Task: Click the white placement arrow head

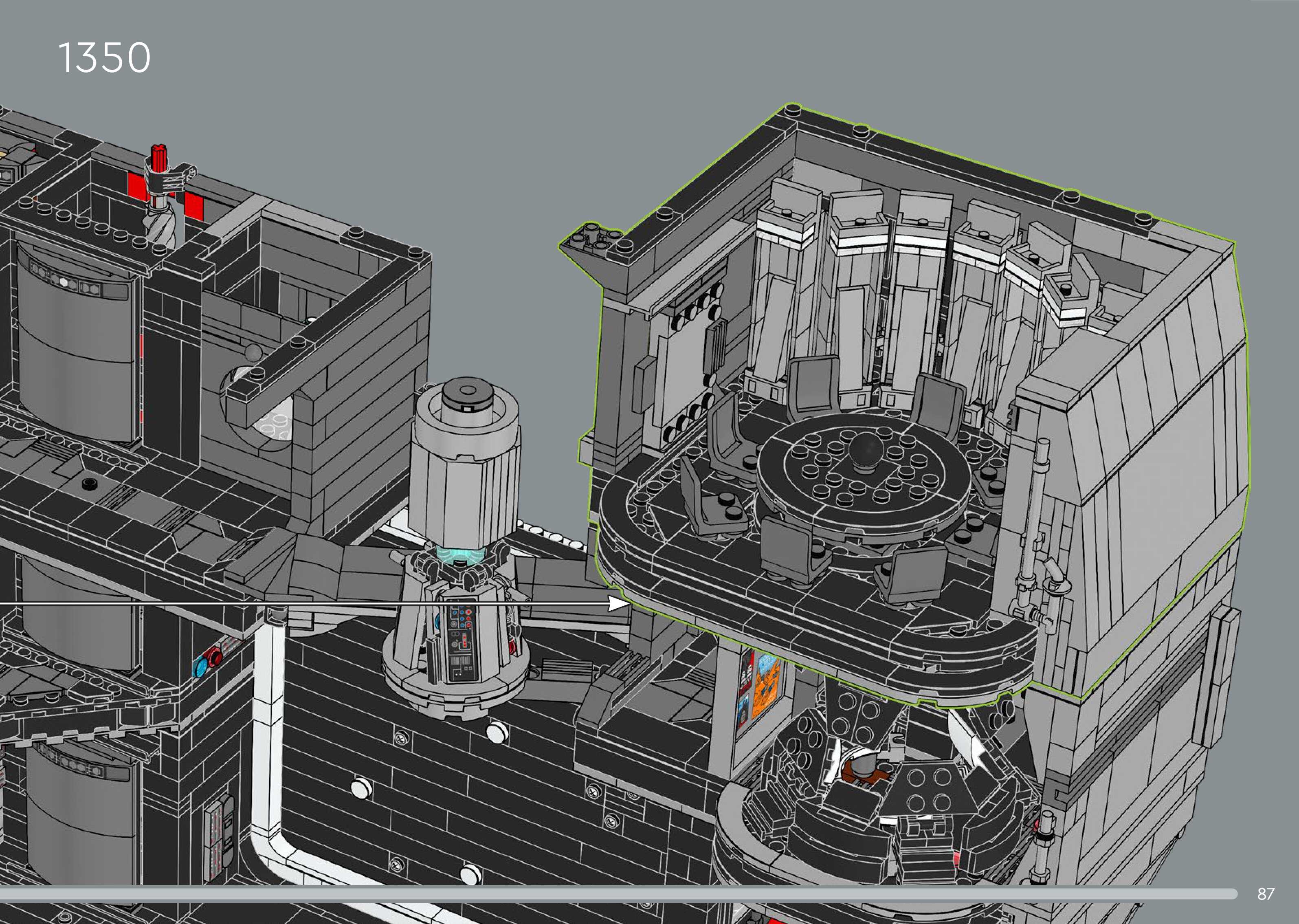Action: pyautogui.click(x=618, y=603)
